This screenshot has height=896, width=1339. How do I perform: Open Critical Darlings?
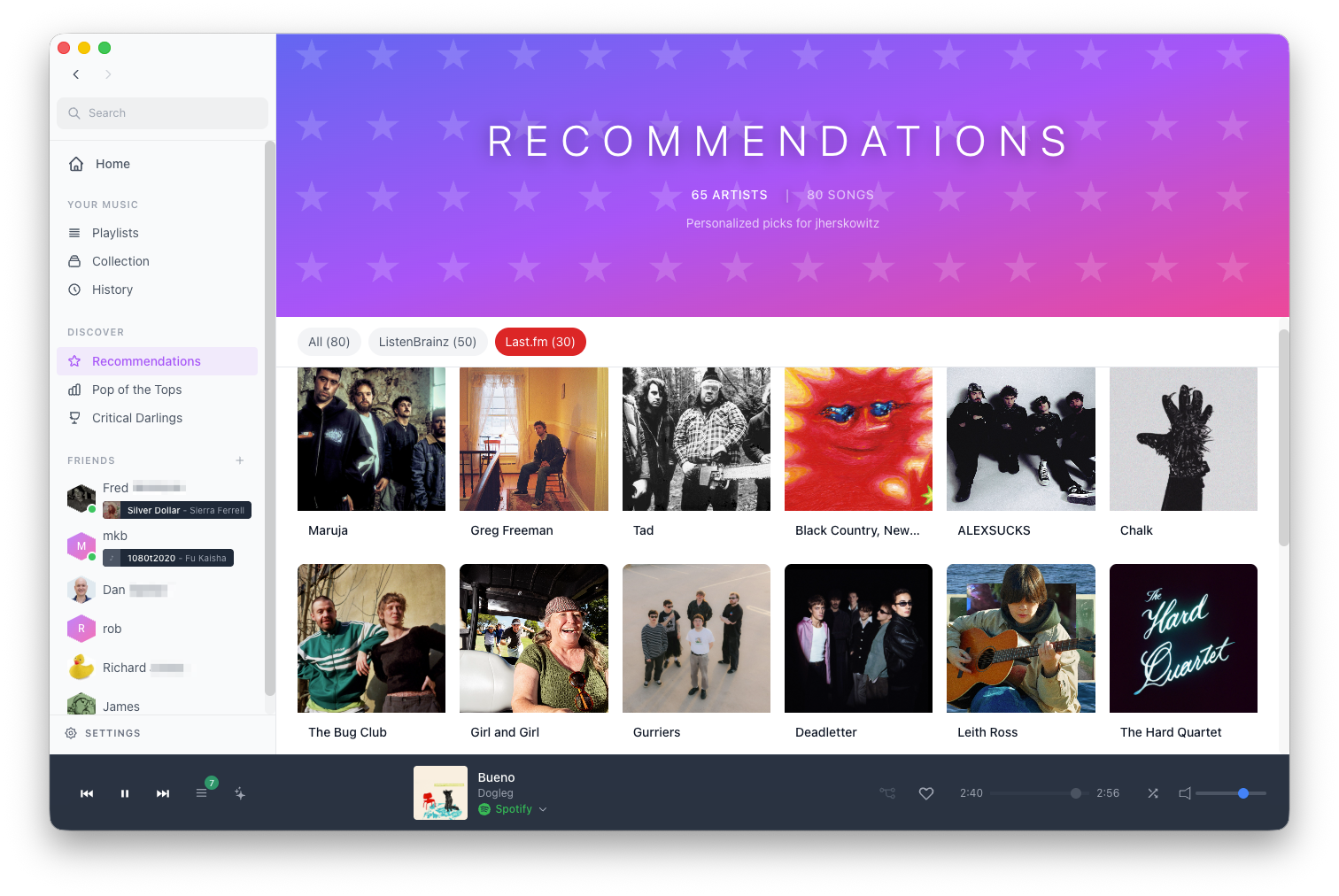click(x=137, y=418)
